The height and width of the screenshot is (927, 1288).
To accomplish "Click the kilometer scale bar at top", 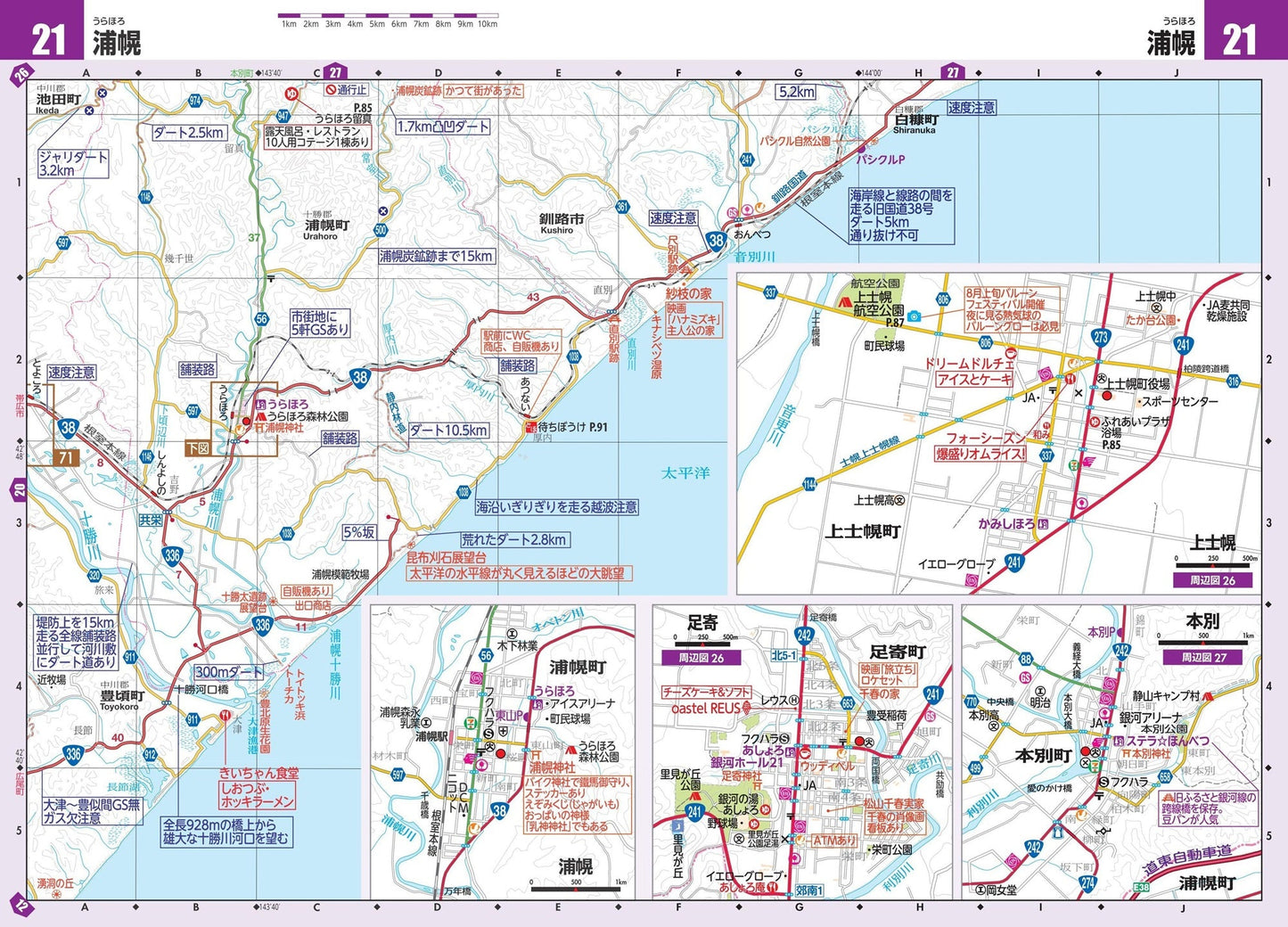I will click(388, 16).
